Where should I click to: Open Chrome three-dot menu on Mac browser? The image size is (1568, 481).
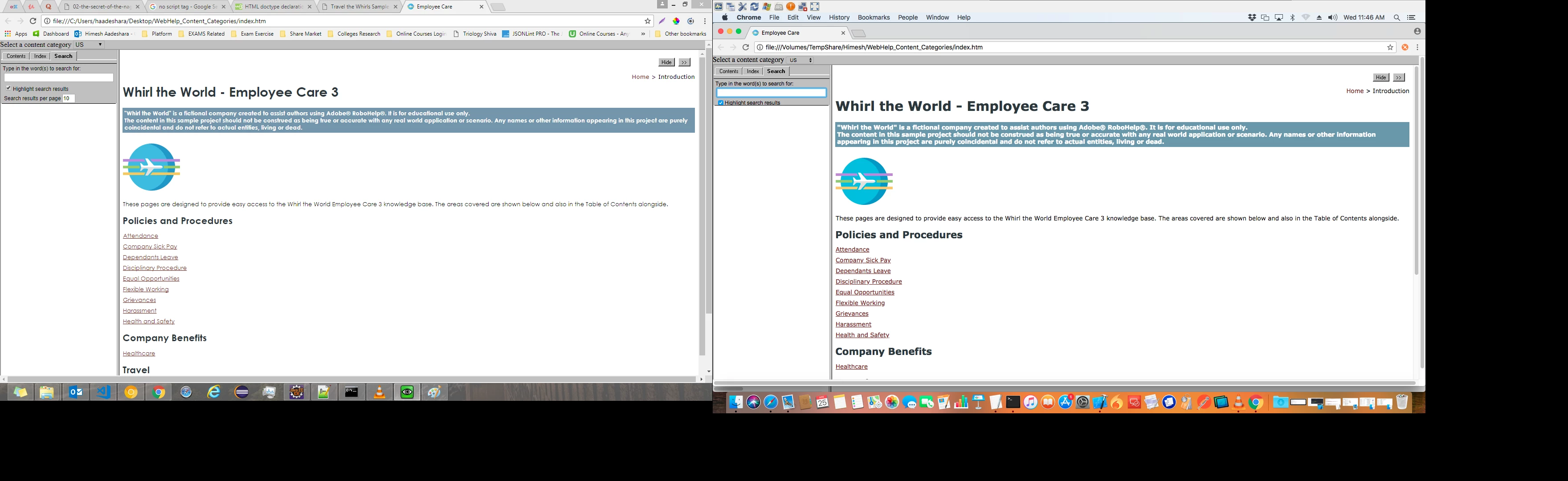click(1417, 48)
